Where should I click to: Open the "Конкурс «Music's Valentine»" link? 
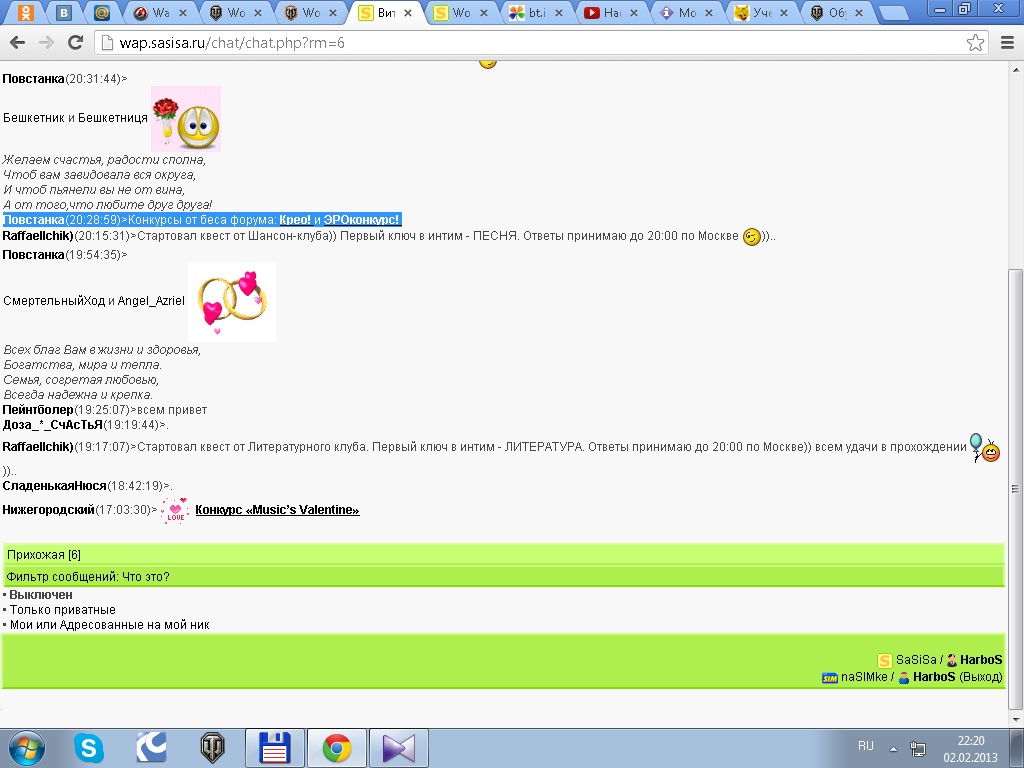tap(277, 510)
